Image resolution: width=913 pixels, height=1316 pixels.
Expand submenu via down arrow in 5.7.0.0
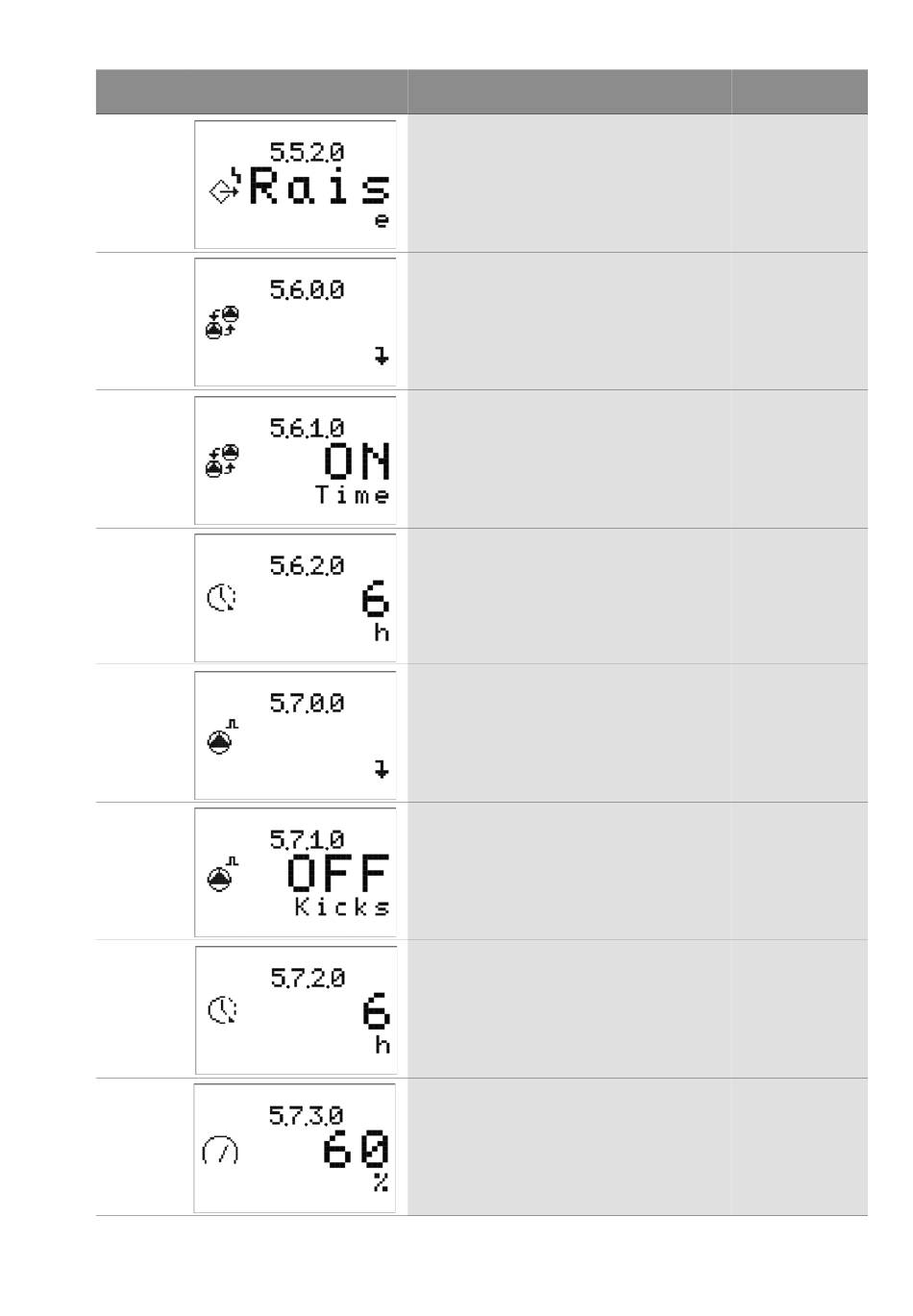(x=382, y=769)
